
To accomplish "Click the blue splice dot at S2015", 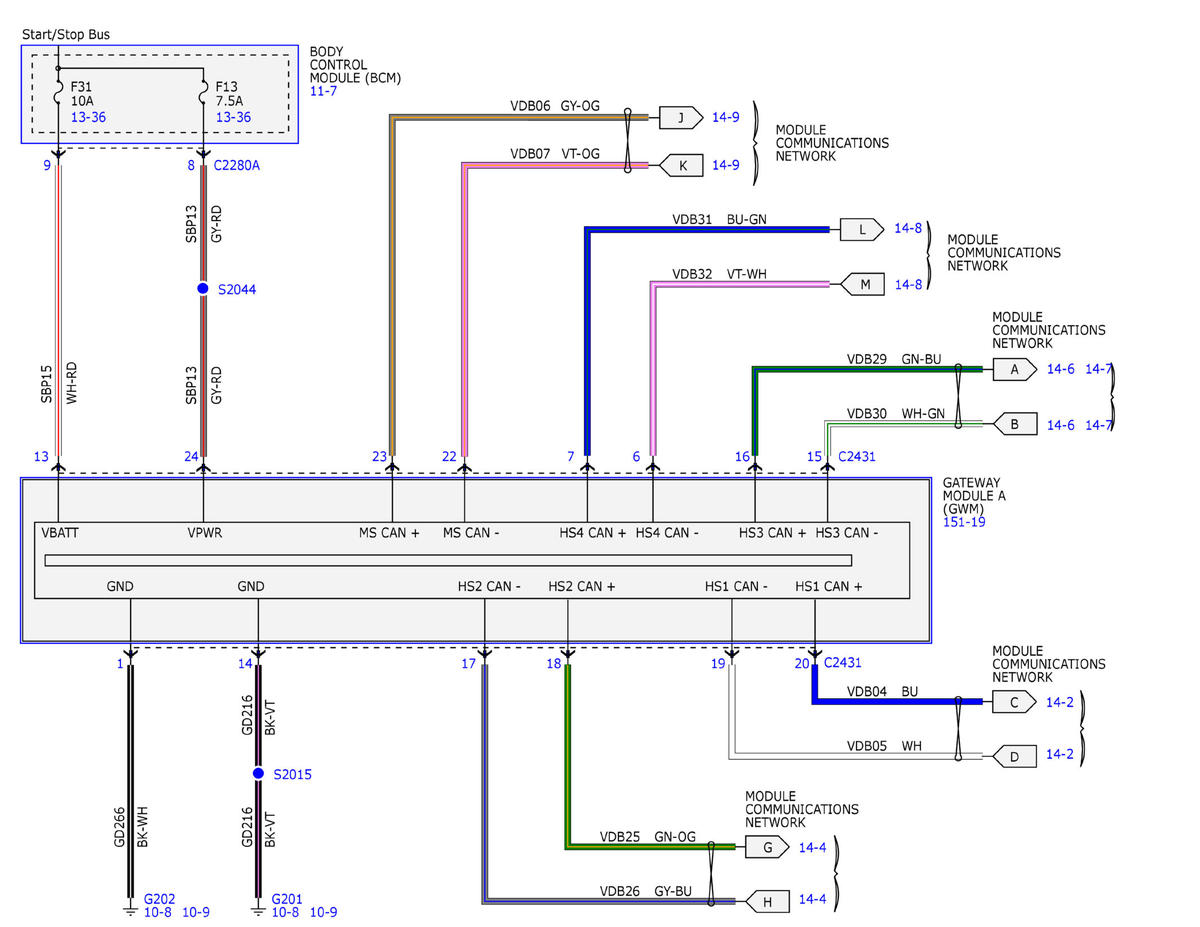I will [x=257, y=774].
